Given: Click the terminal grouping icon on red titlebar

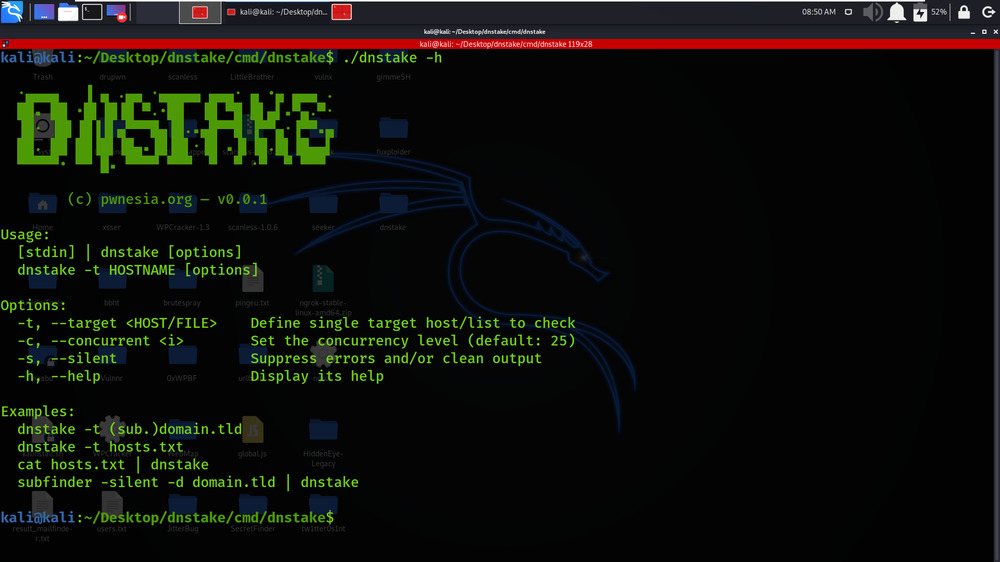Looking at the screenshot, I should click(x=5, y=44).
